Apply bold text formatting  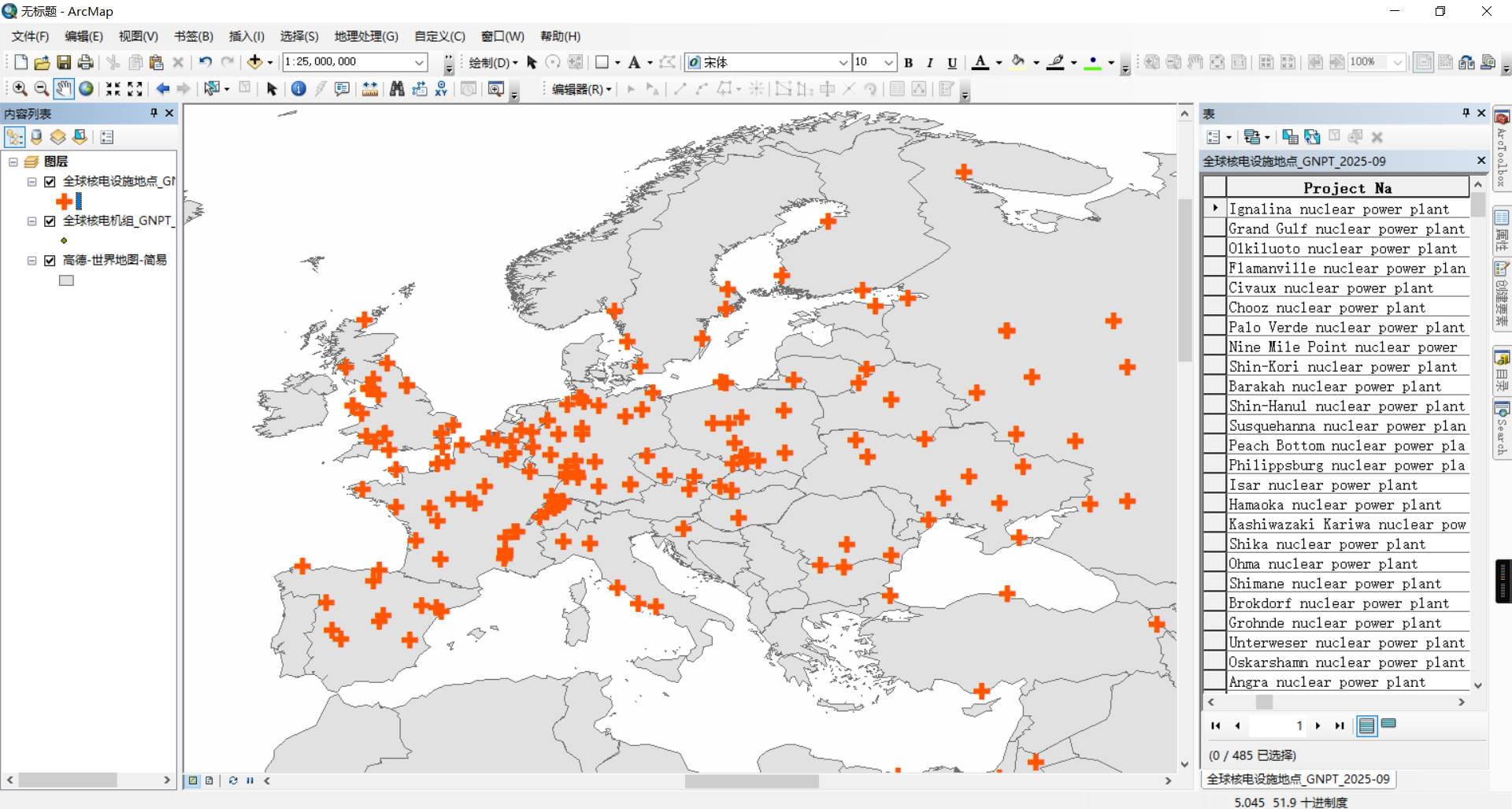(909, 62)
